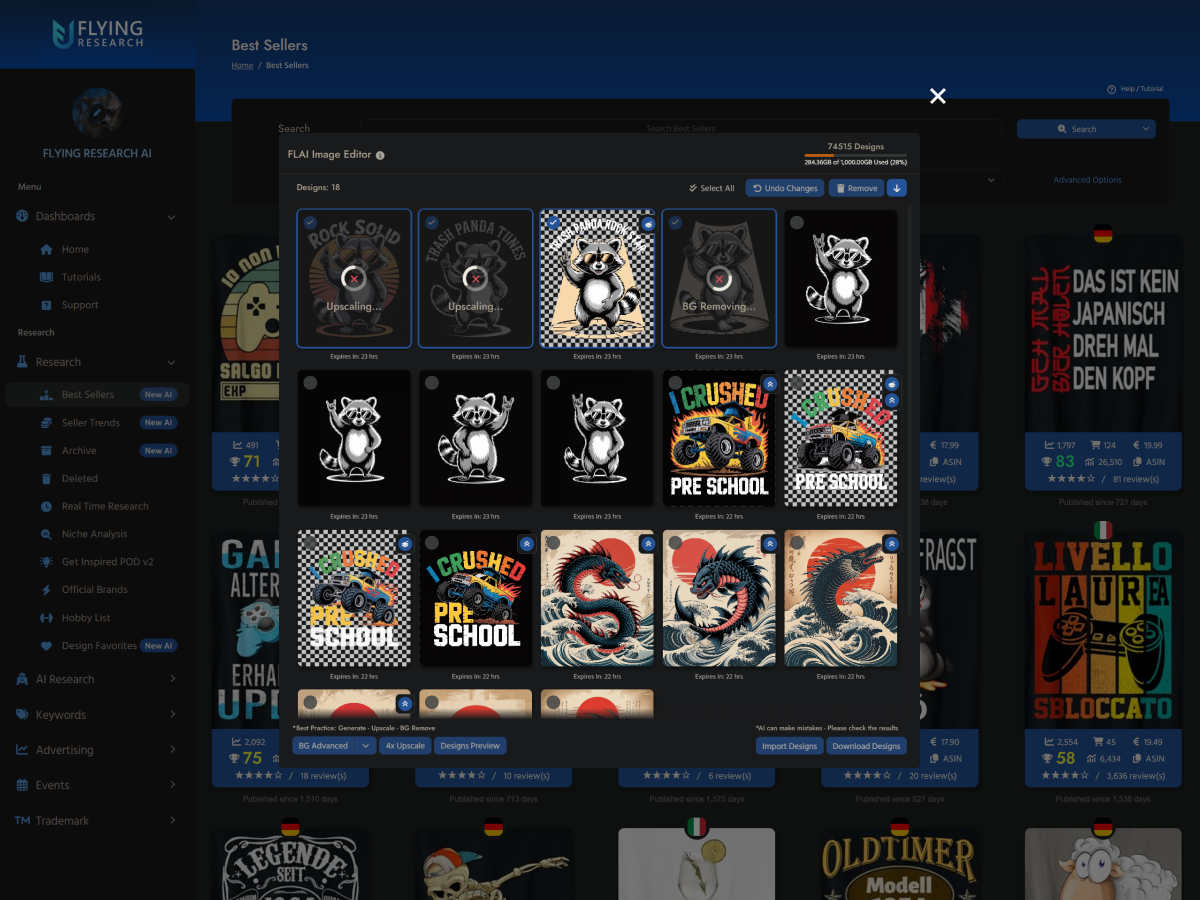
Task: Click upscale icon on red-sun dragon design
Action: point(647,544)
